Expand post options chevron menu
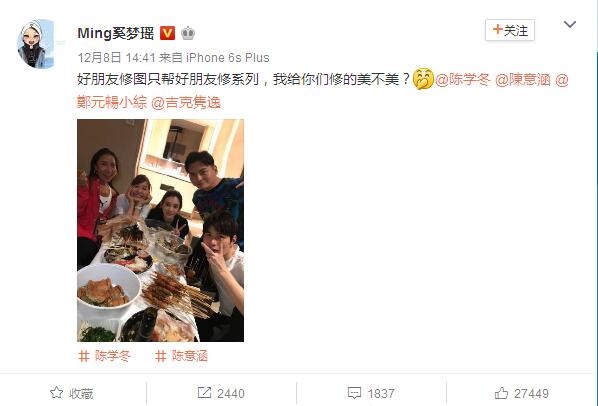The height and width of the screenshot is (406, 598). point(570,24)
